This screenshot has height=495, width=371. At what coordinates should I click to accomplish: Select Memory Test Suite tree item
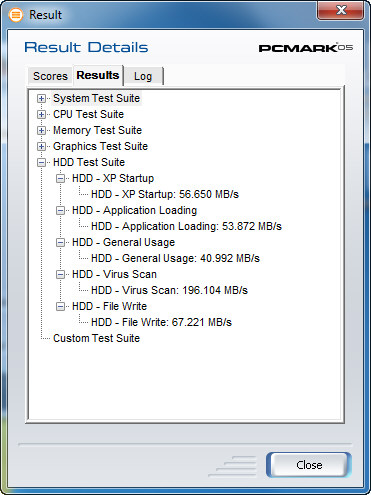(97, 130)
